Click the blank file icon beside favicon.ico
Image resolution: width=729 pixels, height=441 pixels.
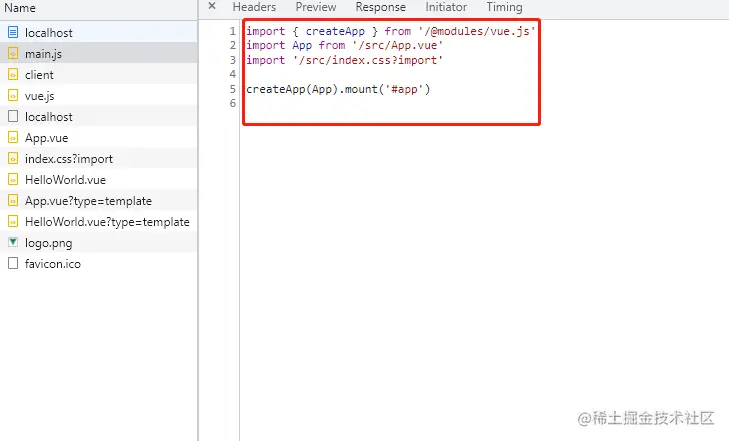[13, 263]
